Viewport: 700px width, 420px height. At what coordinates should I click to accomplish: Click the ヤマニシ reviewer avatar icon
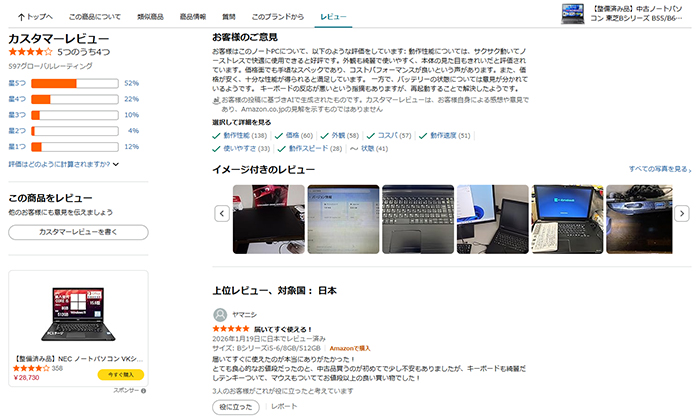[220, 315]
